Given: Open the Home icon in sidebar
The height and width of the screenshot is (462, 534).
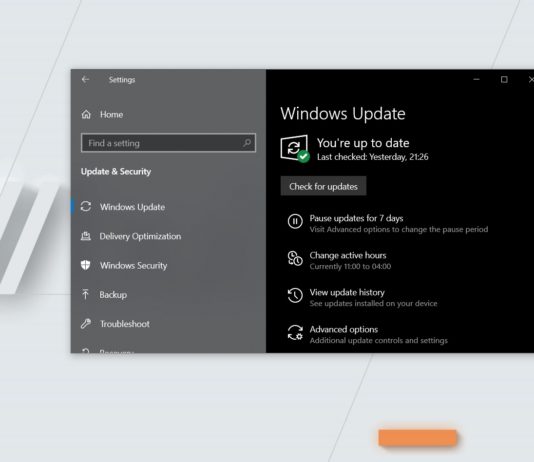Looking at the screenshot, I should click(x=86, y=114).
